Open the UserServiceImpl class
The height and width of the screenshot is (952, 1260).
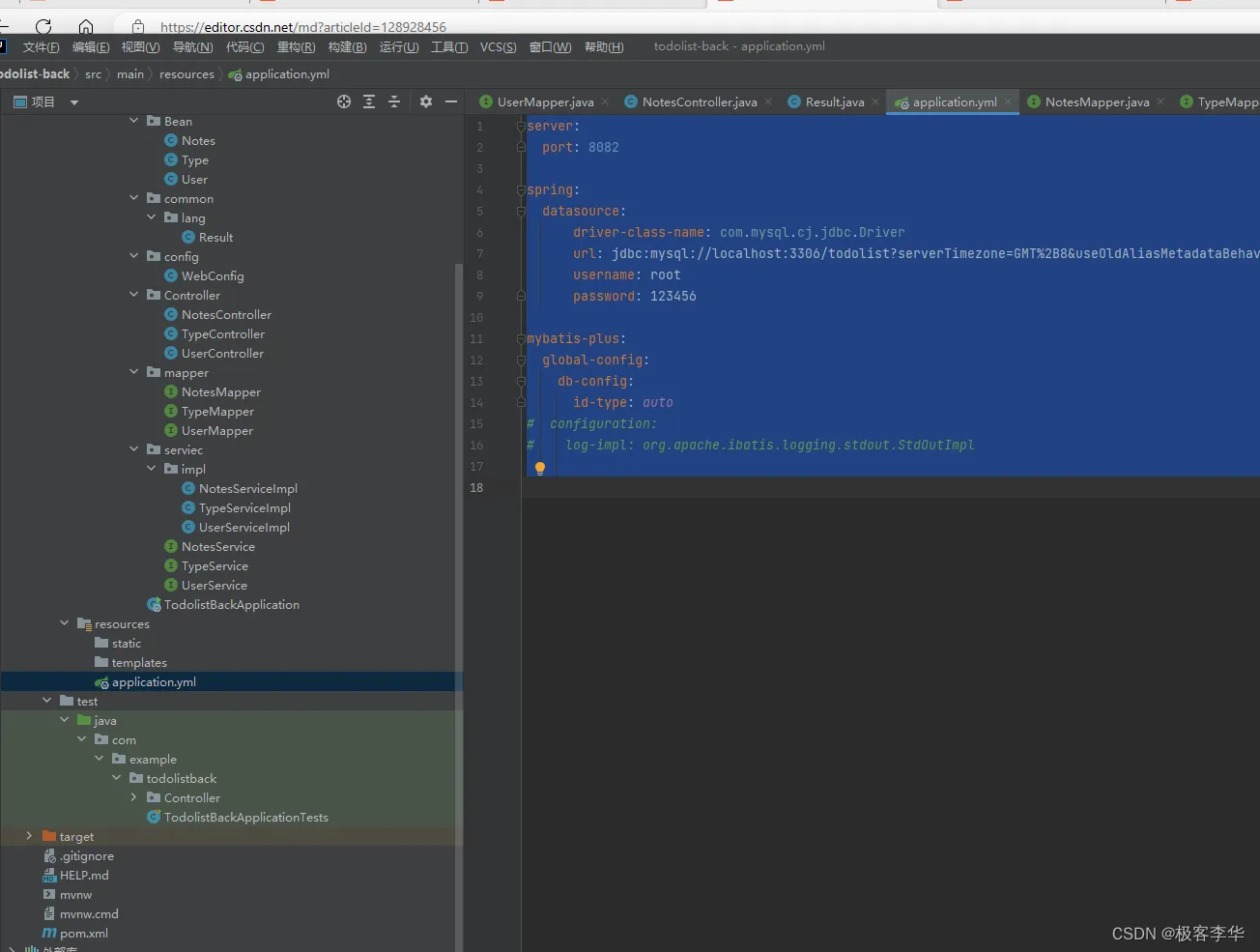pos(244,528)
